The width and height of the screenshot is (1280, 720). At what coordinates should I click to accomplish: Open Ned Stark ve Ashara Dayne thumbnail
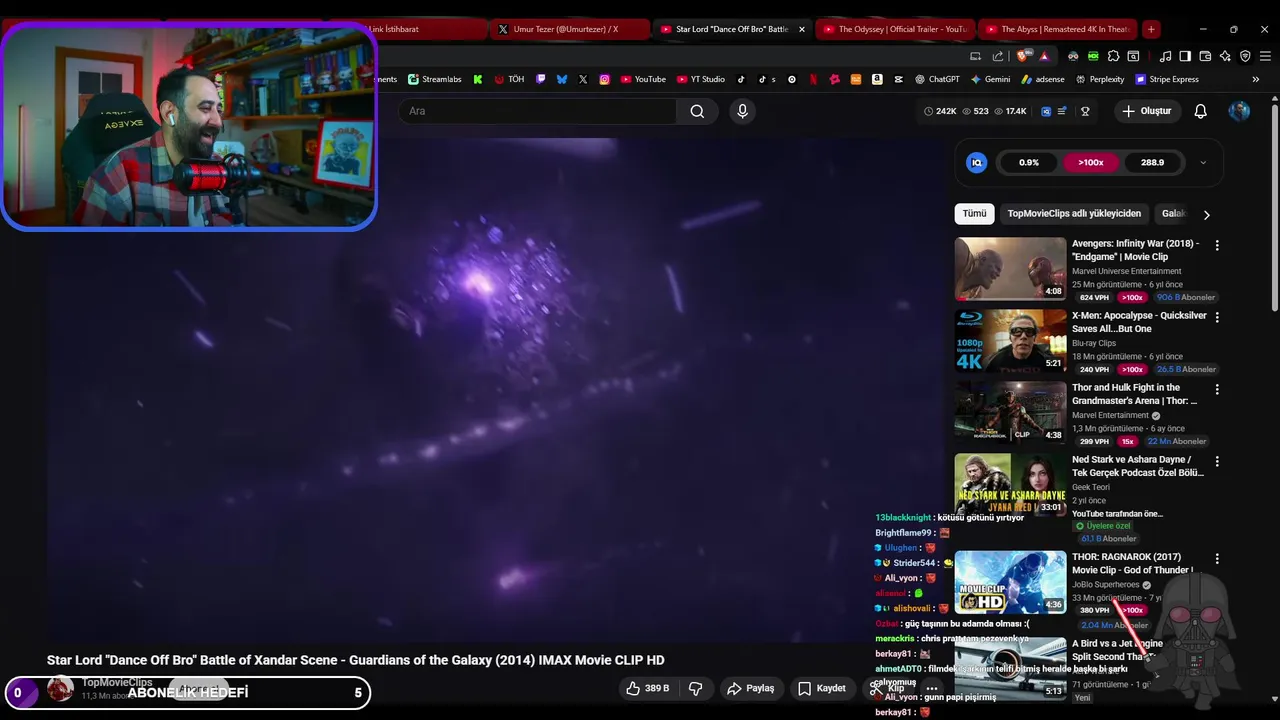click(x=1010, y=484)
